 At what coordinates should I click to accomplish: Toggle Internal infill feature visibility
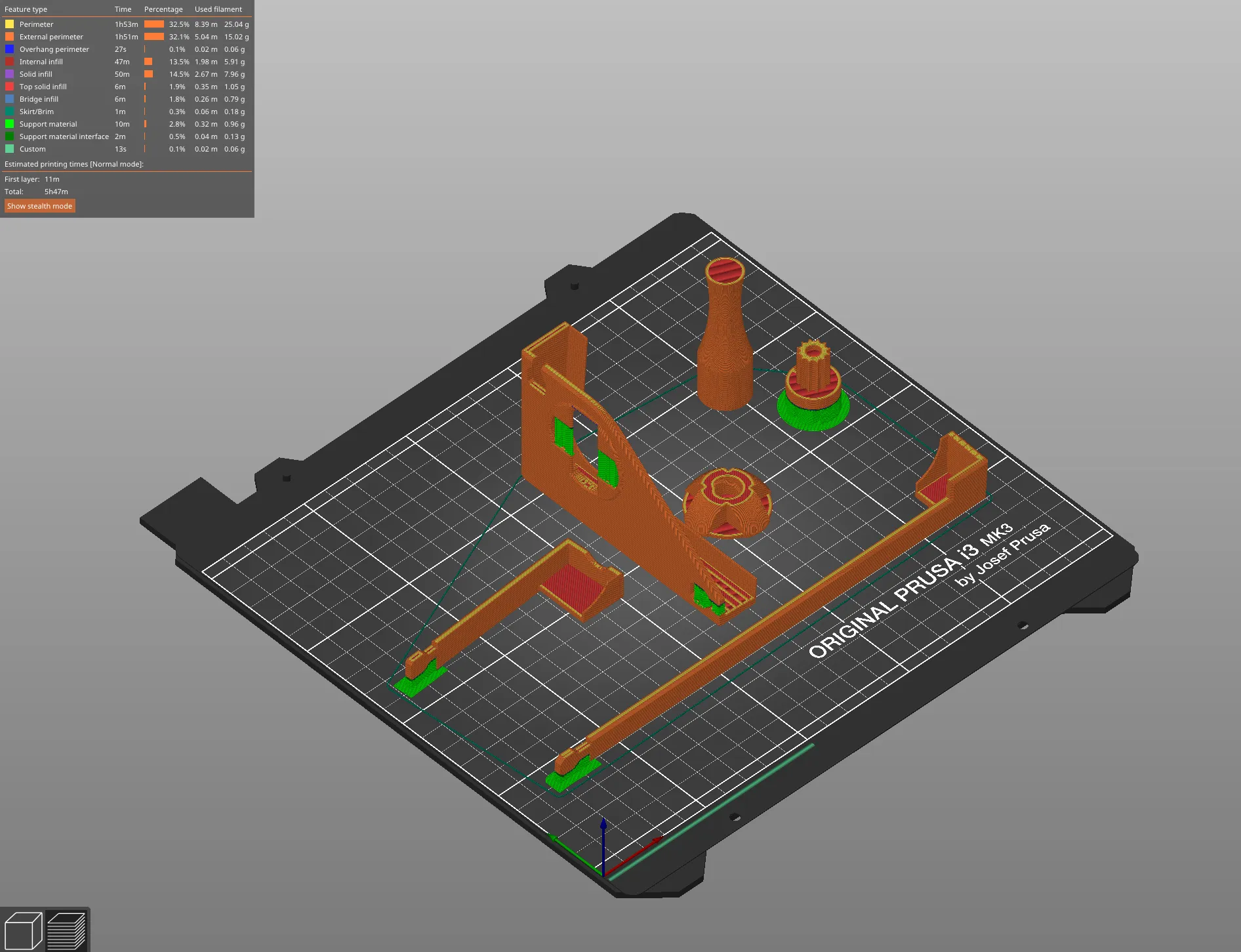[41, 62]
